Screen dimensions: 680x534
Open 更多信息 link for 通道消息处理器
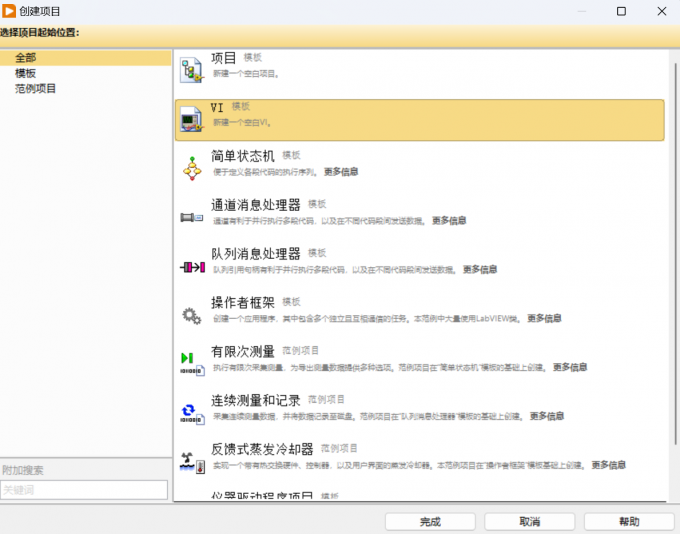(x=449, y=221)
